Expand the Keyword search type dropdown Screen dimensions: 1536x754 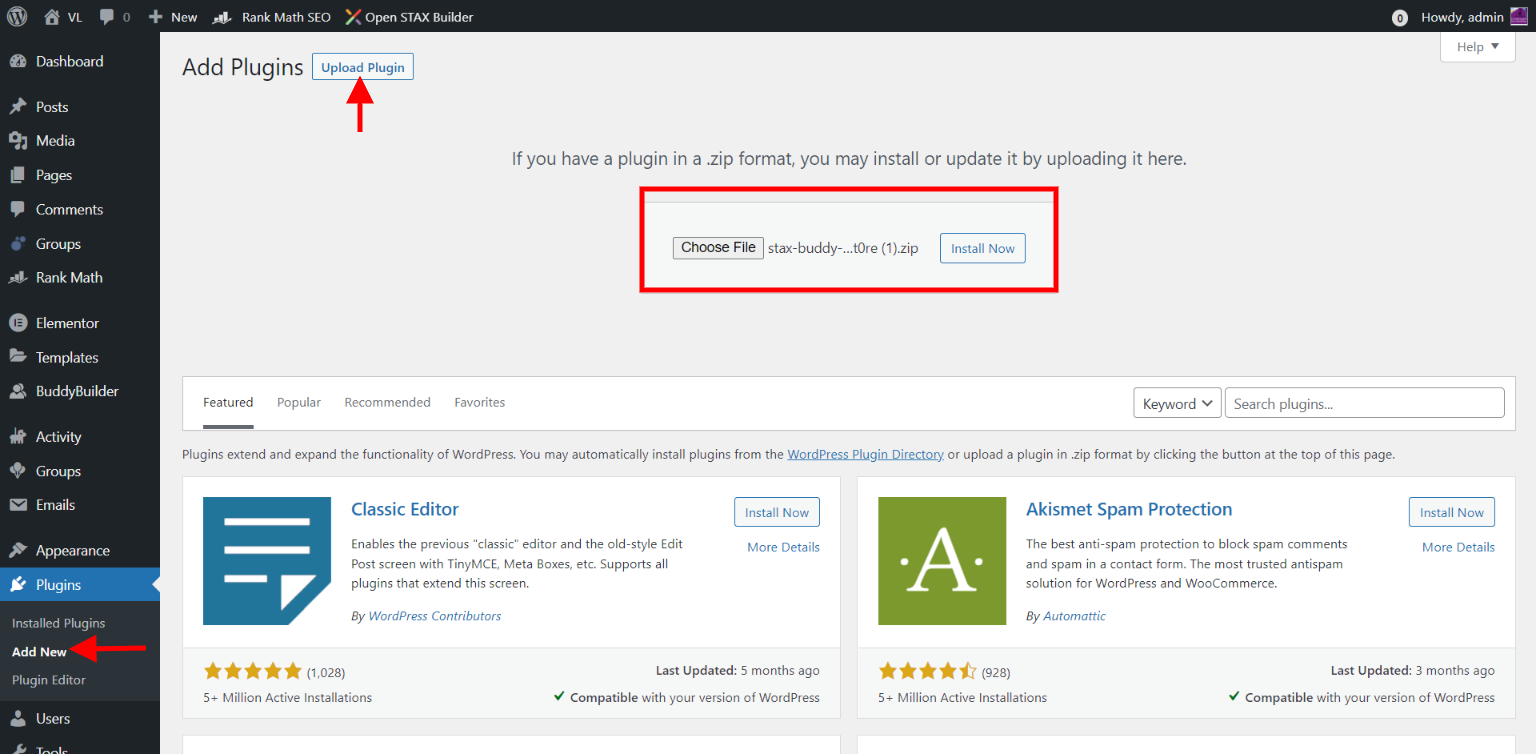coord(1177,403)
